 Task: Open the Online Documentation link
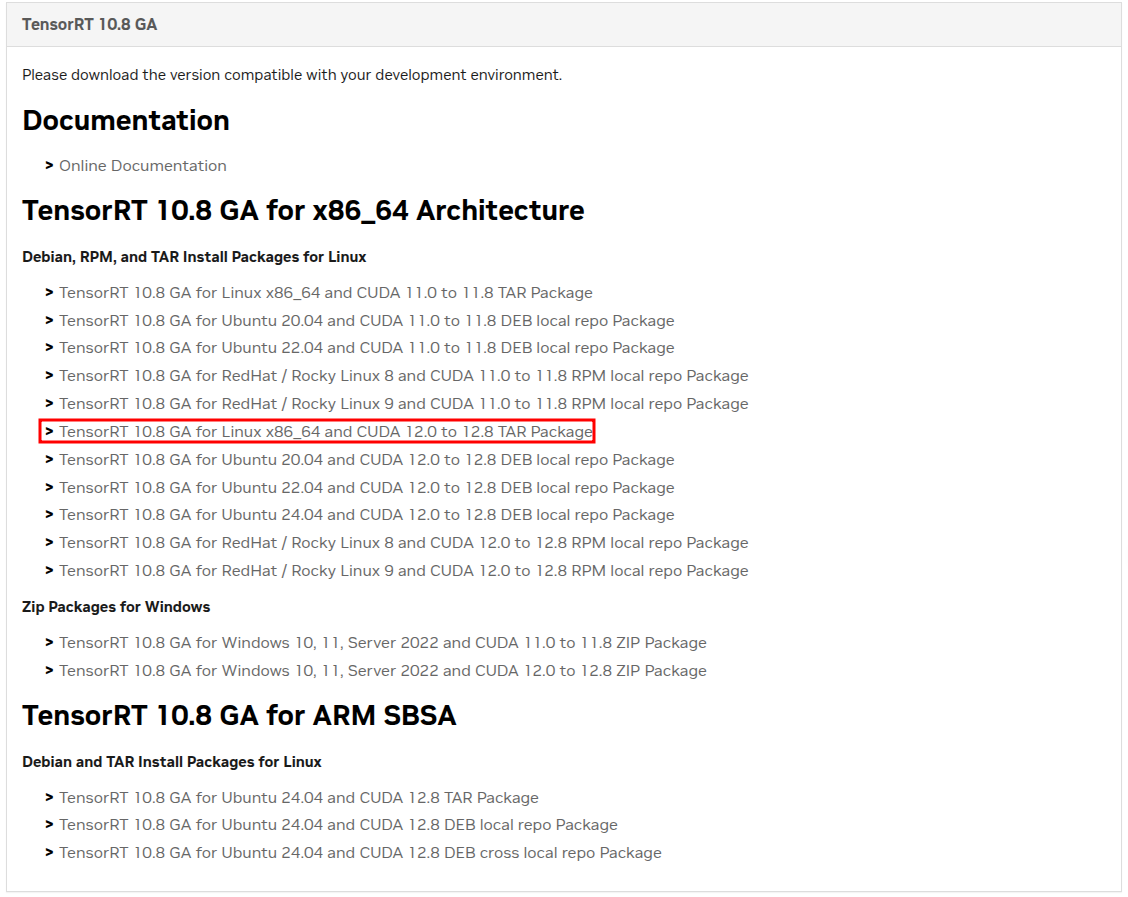click(142, 166)
